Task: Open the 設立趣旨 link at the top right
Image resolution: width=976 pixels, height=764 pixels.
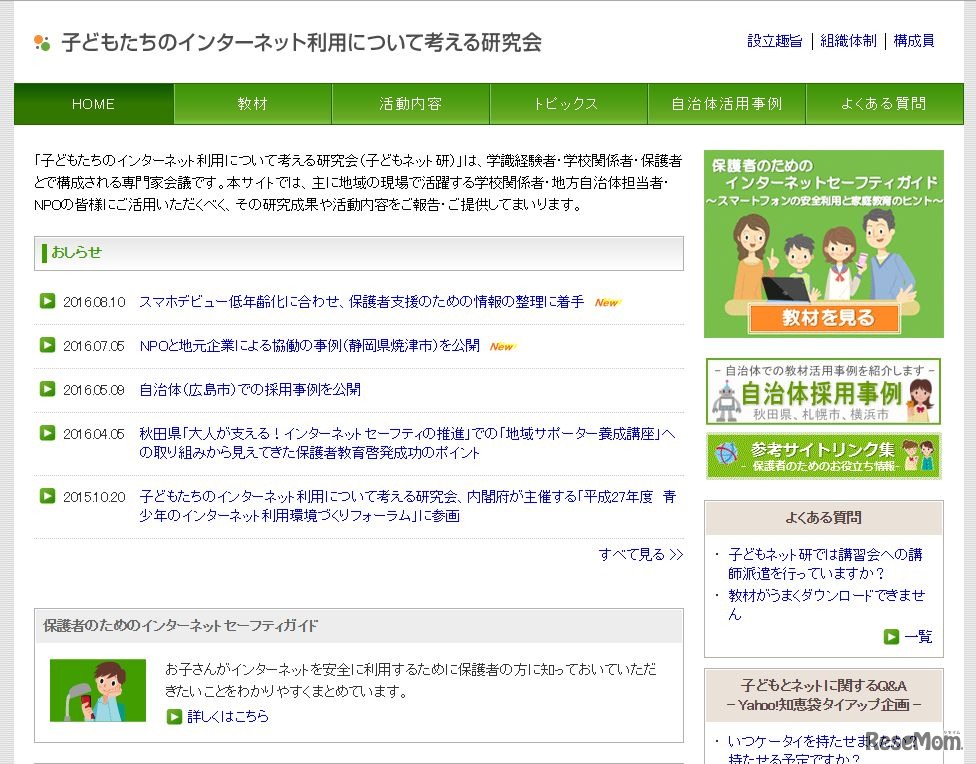Action: [774, 42]
